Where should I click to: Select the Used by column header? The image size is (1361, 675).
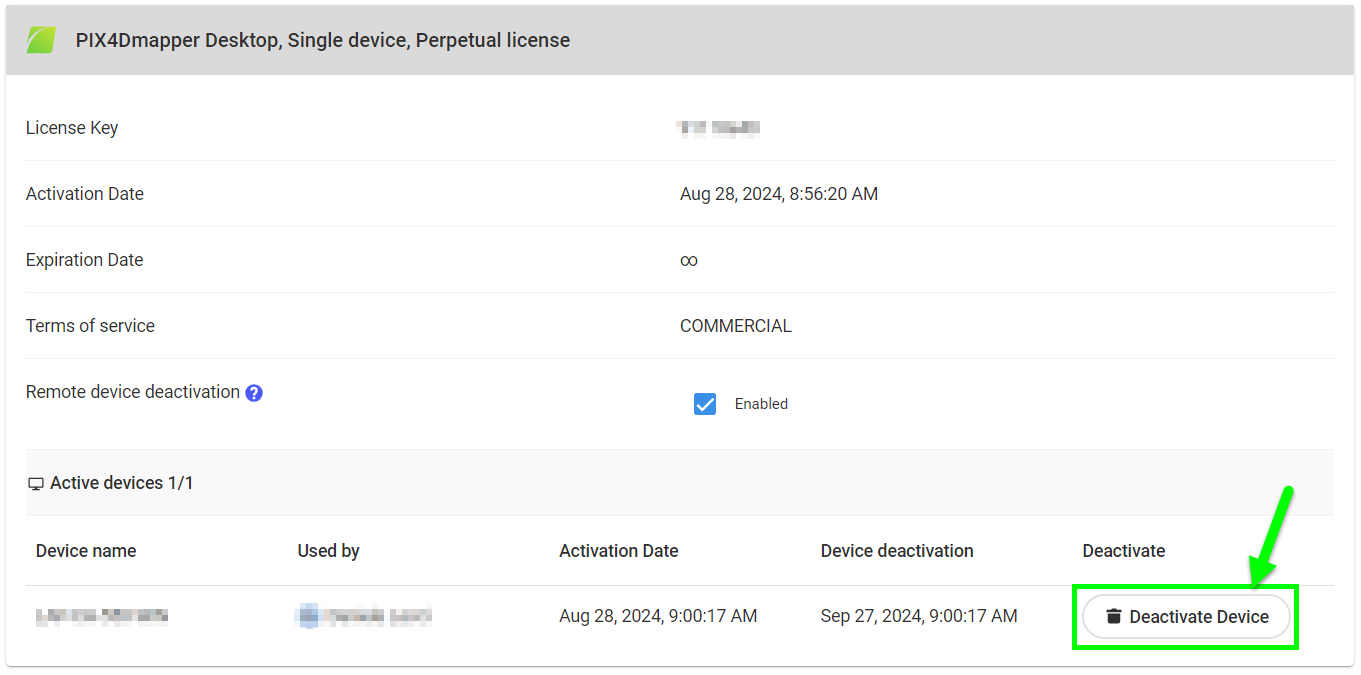coord(328,550)
